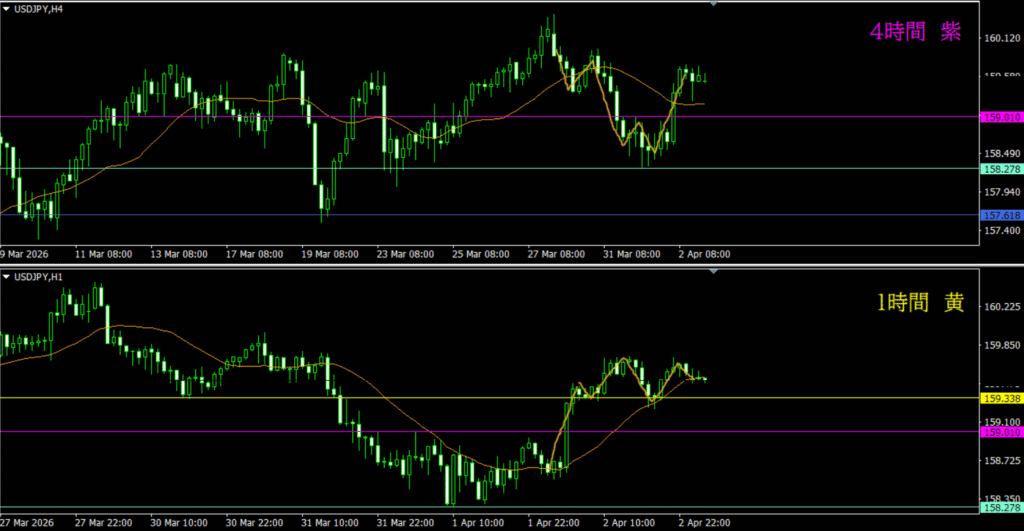The image size is (1024, 531).
Task: Click 1 Apr 22:00 on H1 time axis
Action: pyautogui.click(x=556, y=522)
